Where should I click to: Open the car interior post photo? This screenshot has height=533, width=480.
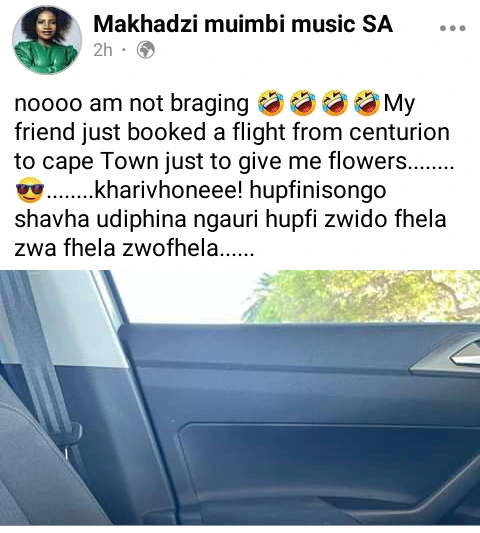click(240, 398)
